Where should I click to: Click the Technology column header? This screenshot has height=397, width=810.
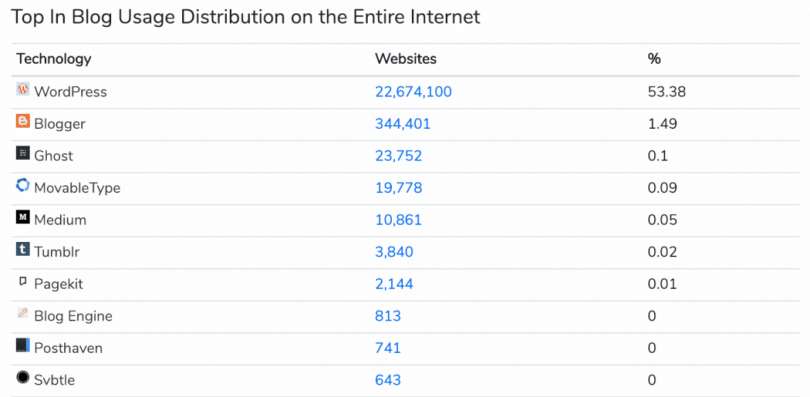[54, 59]
